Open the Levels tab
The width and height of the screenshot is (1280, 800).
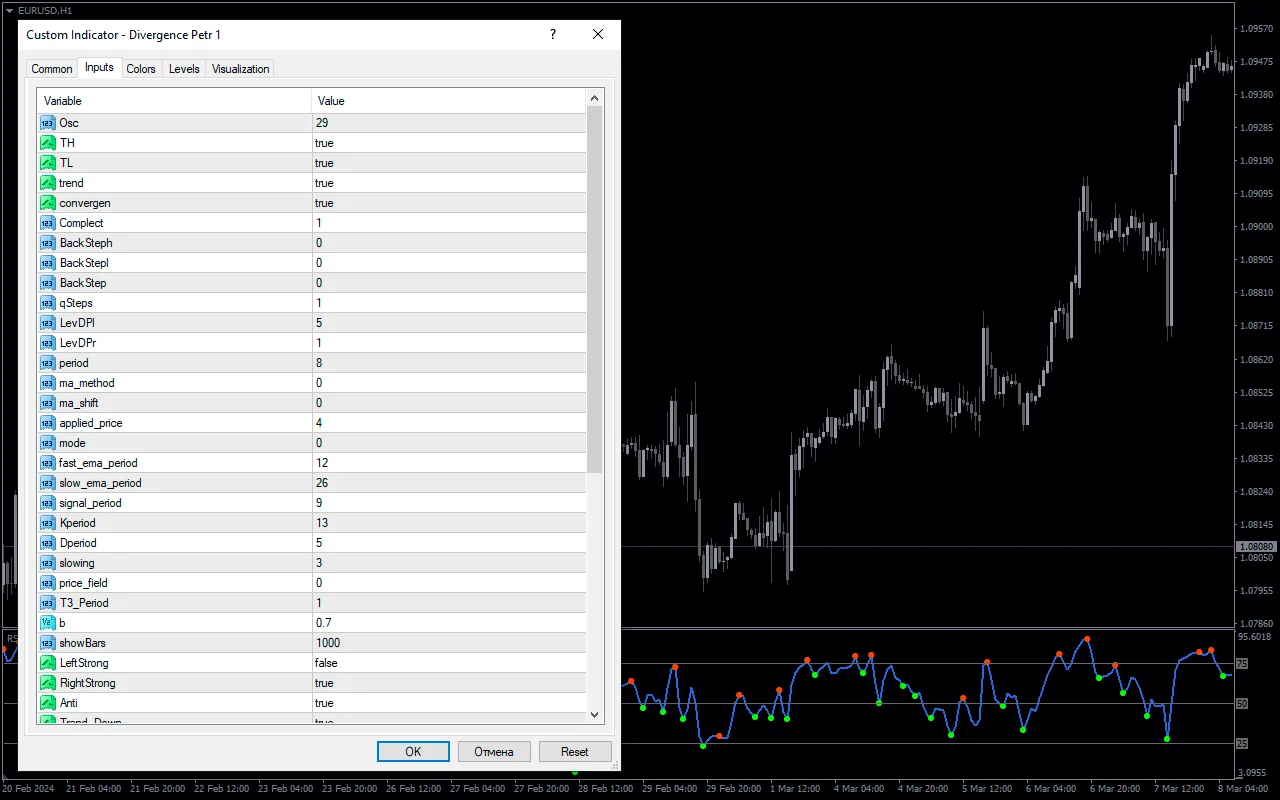pyautogui.click(x=184, y=69)
